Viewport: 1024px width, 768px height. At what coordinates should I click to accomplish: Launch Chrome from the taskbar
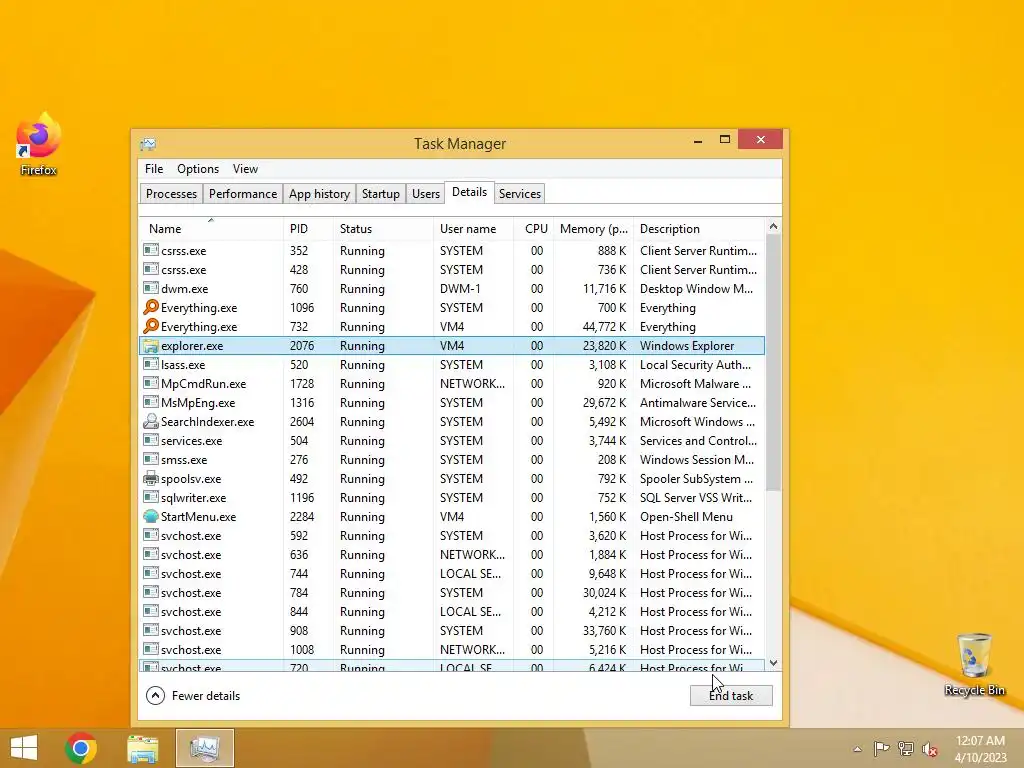(81, 748)
